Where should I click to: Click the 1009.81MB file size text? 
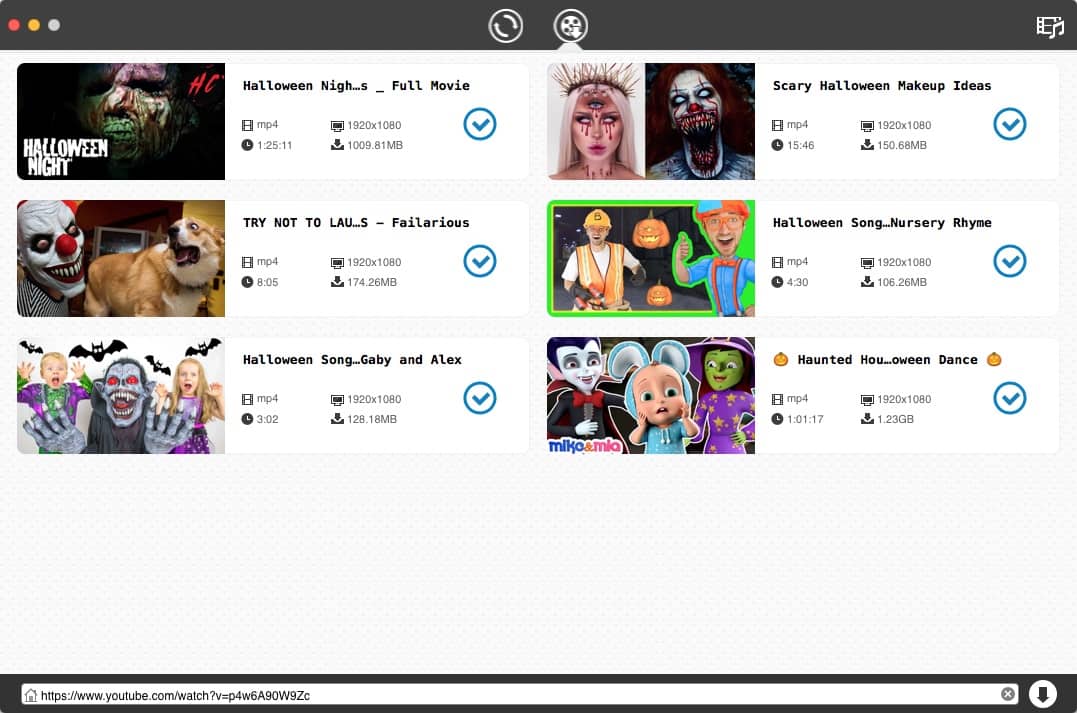(375, 145)
